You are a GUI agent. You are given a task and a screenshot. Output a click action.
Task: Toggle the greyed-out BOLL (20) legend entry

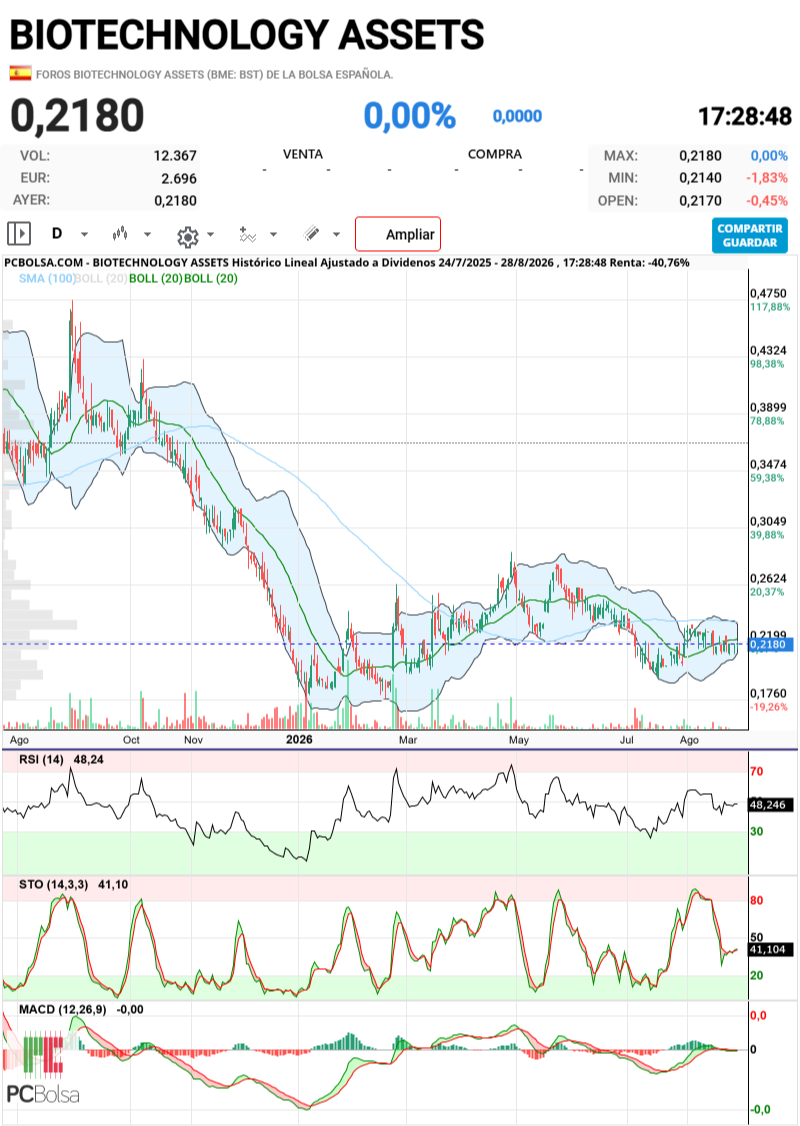tap(101, 278)
